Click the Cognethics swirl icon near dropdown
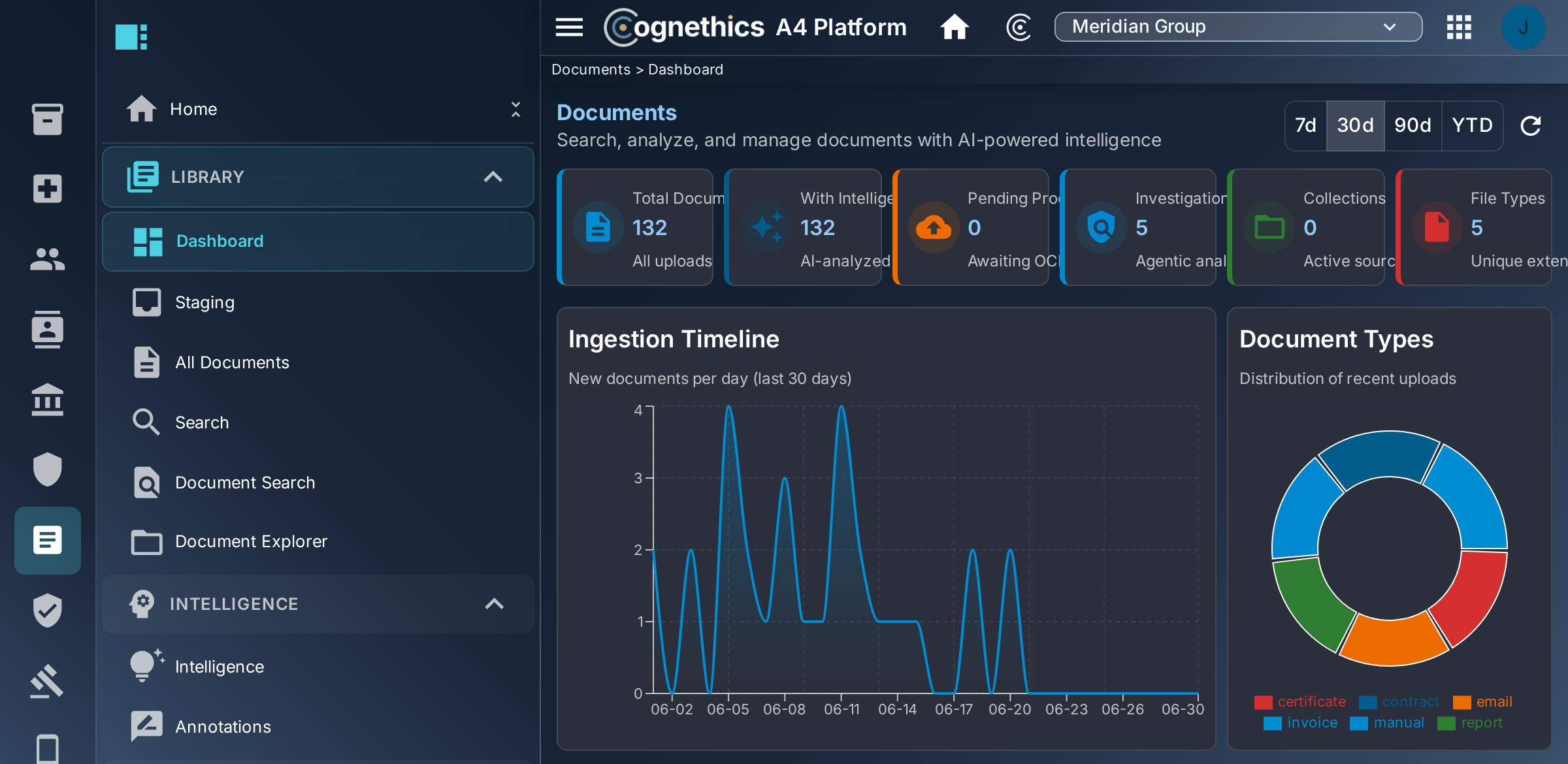This screenshot has height=764, width=1568. click(1019, 27)
